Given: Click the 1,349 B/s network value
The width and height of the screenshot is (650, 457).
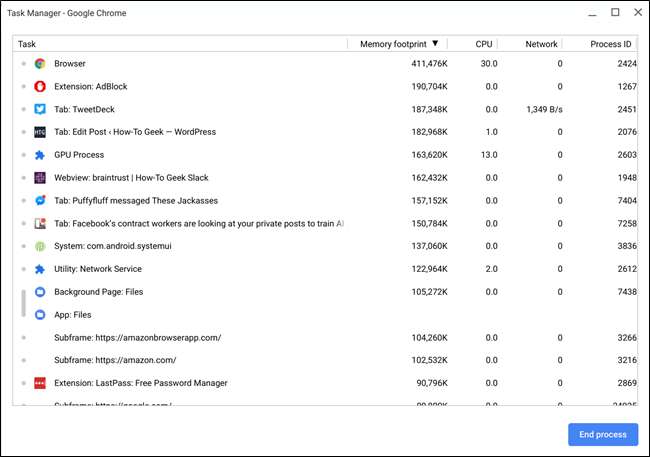Looking at the screenshot, I should tap(544, 109).
